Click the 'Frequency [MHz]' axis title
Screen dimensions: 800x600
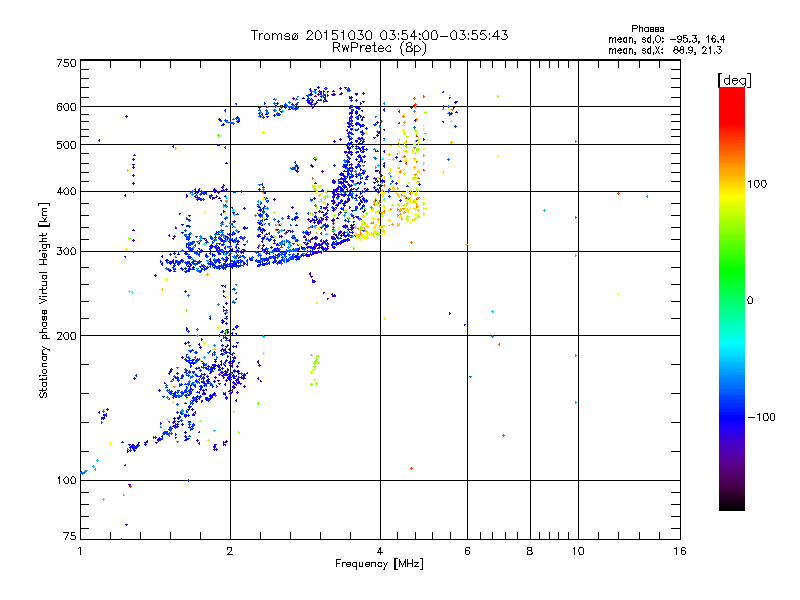point(379,564)
